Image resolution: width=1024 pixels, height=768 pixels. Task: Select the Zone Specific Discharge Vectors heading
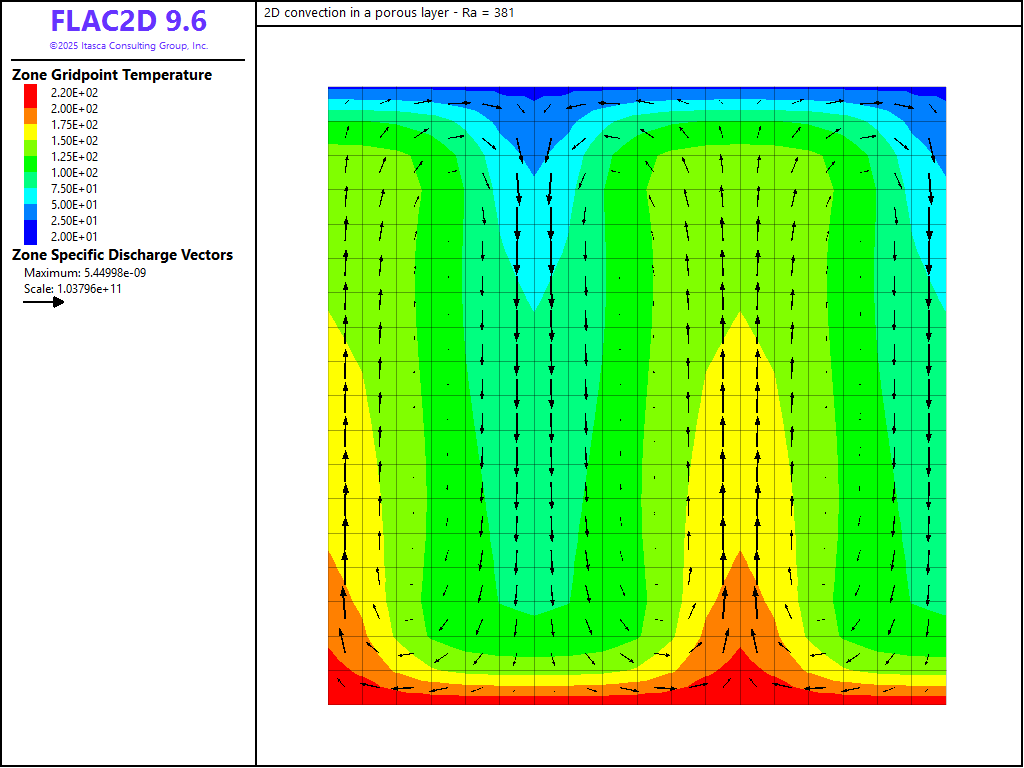pyautogui.click(x=122, y=255)
